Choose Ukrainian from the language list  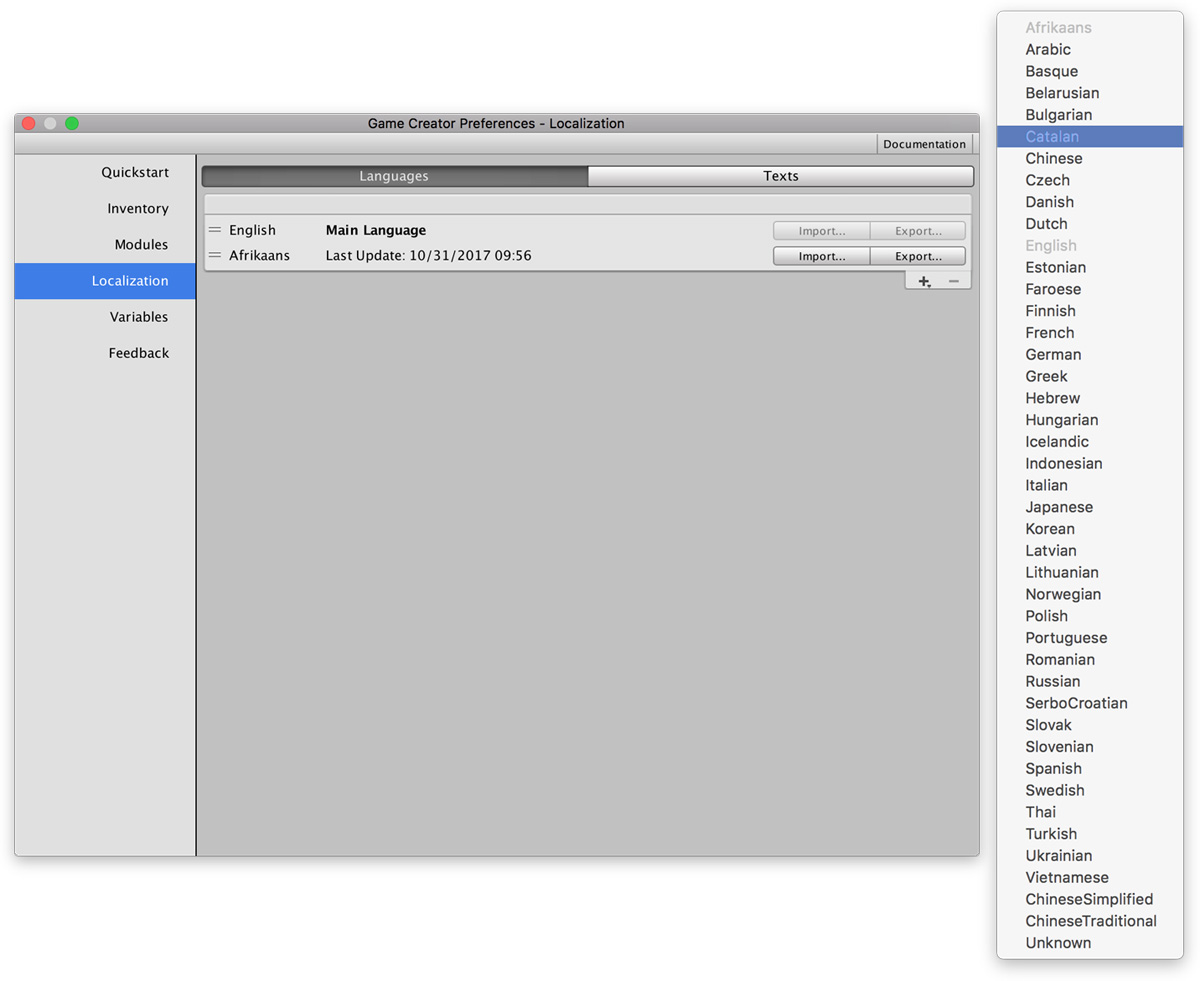[x=1090, y=856]
